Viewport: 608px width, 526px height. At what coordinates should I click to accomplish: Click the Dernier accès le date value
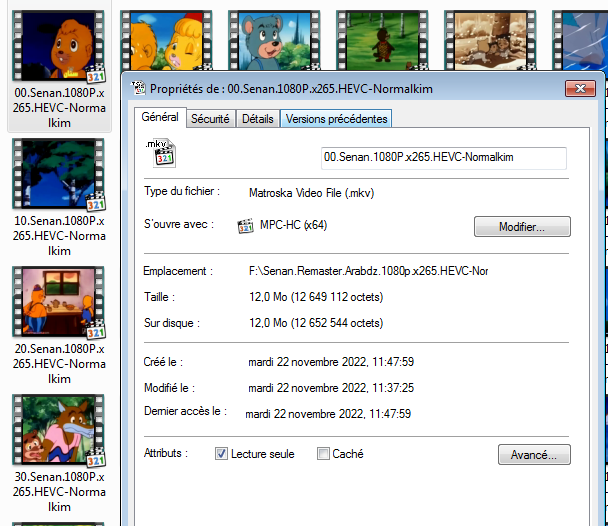coord(328,414)
